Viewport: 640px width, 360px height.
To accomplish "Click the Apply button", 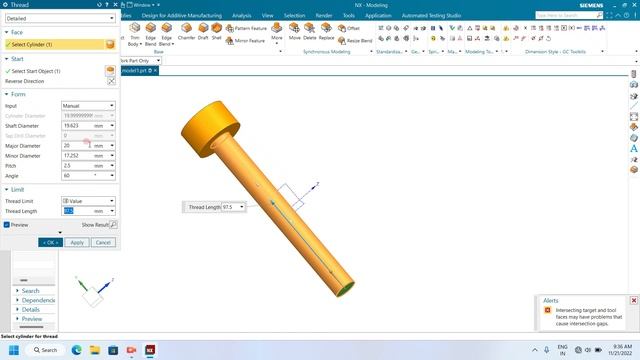I will coord(77,242).
